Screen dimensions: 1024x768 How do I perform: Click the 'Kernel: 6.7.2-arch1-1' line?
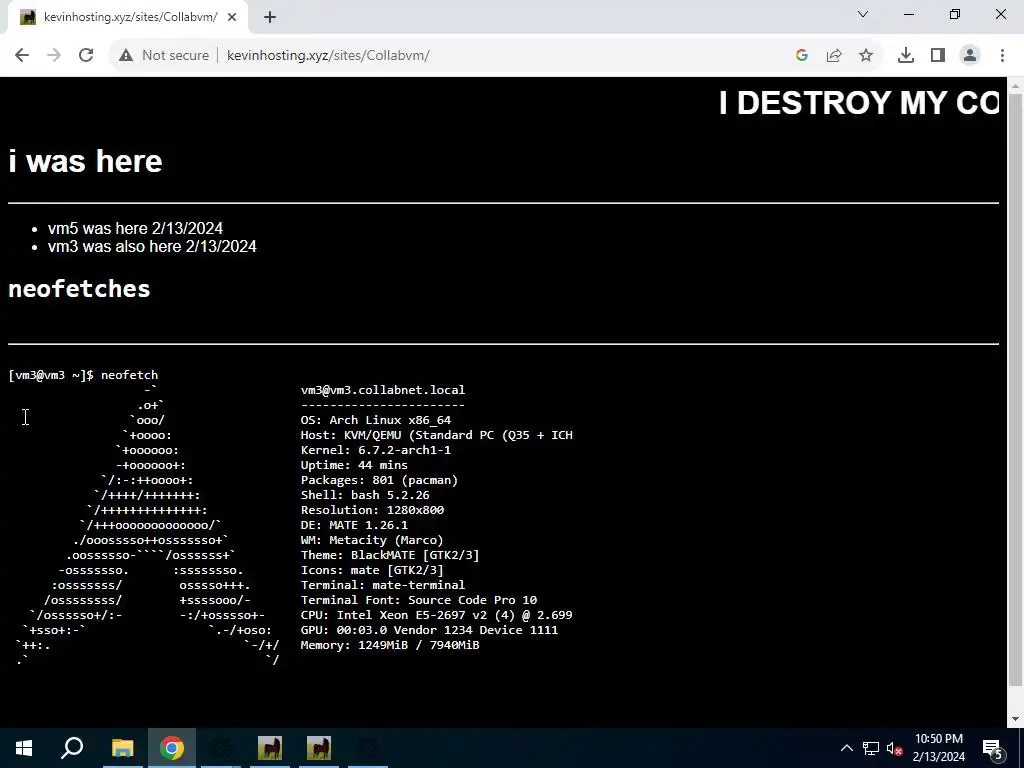click(x=376, y=450)
